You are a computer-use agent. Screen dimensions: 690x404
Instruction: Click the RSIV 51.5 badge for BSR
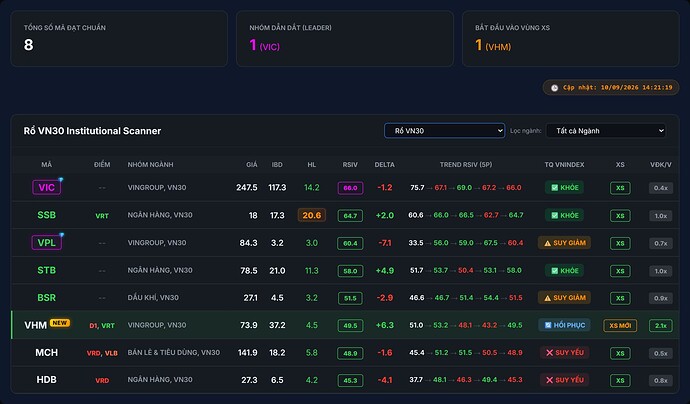click(x=350, y=298)
